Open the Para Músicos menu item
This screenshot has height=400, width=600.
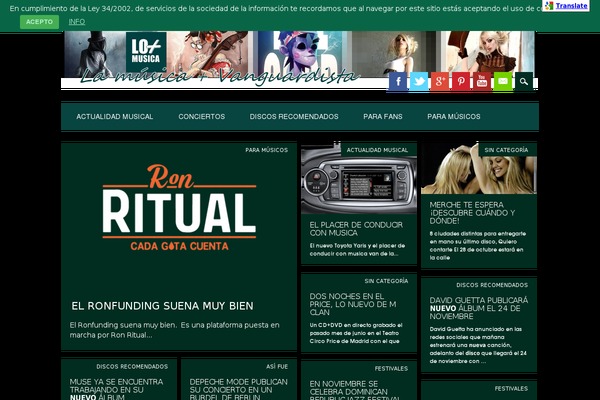454,116
